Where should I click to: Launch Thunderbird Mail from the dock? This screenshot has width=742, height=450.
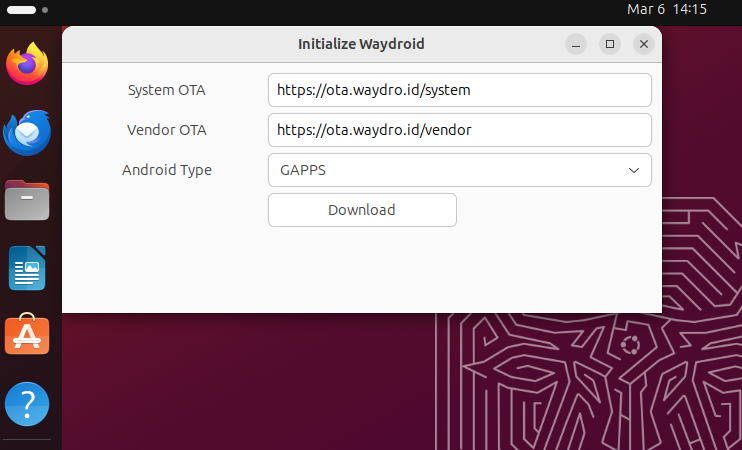(x=27, y=133)
